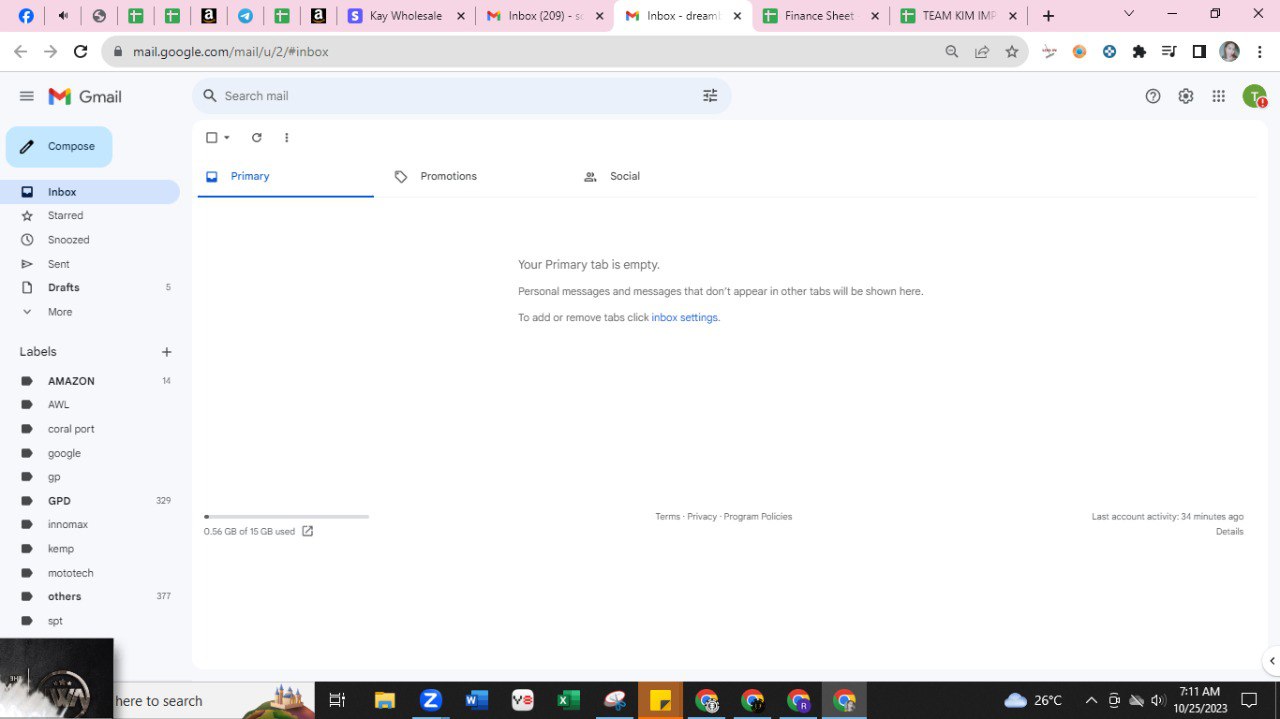Open the Chrome side panel icon
This screenshot has width=1280, height=719.
coord(1200,52)
